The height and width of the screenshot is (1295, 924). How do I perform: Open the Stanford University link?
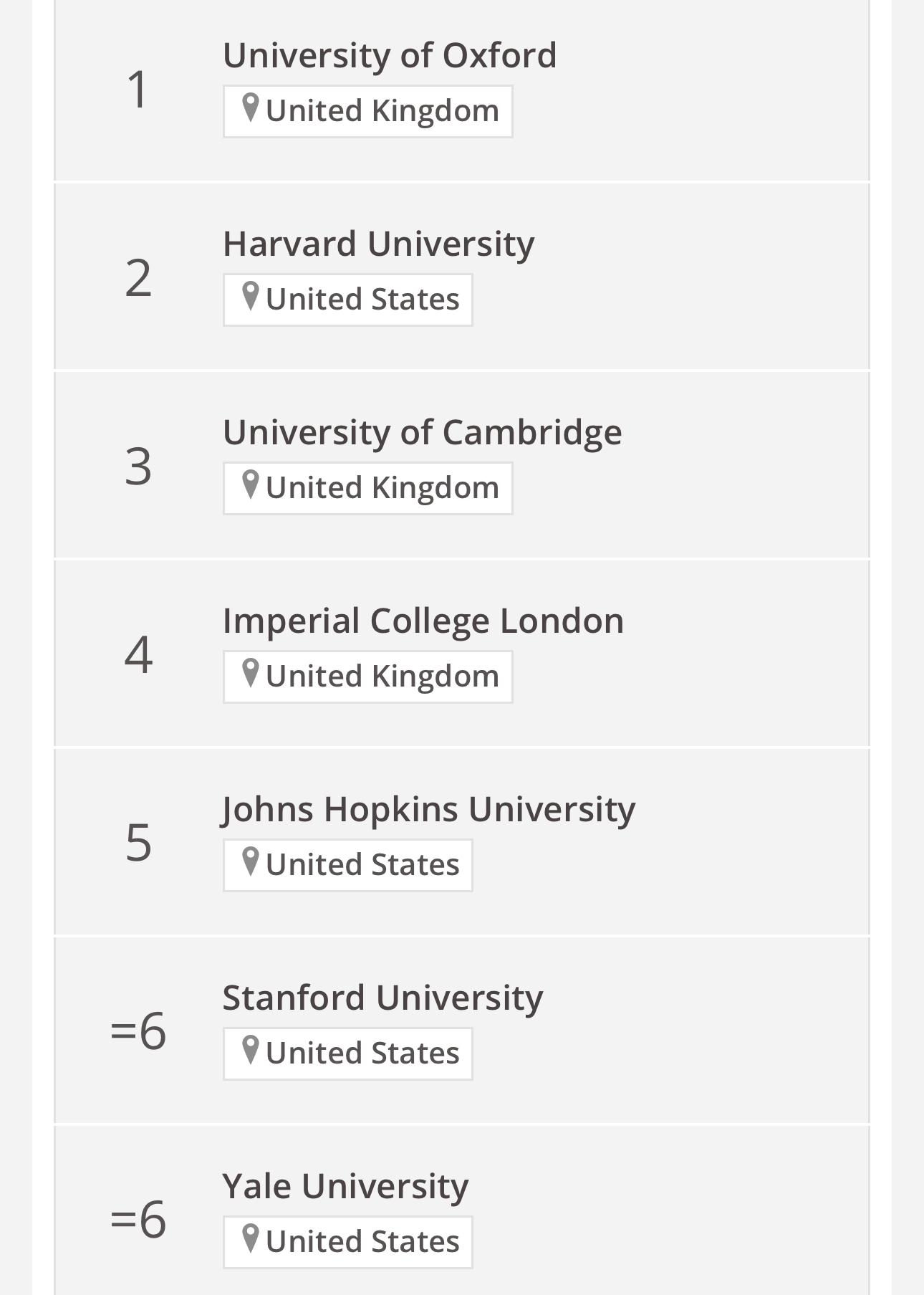[382, 998]
